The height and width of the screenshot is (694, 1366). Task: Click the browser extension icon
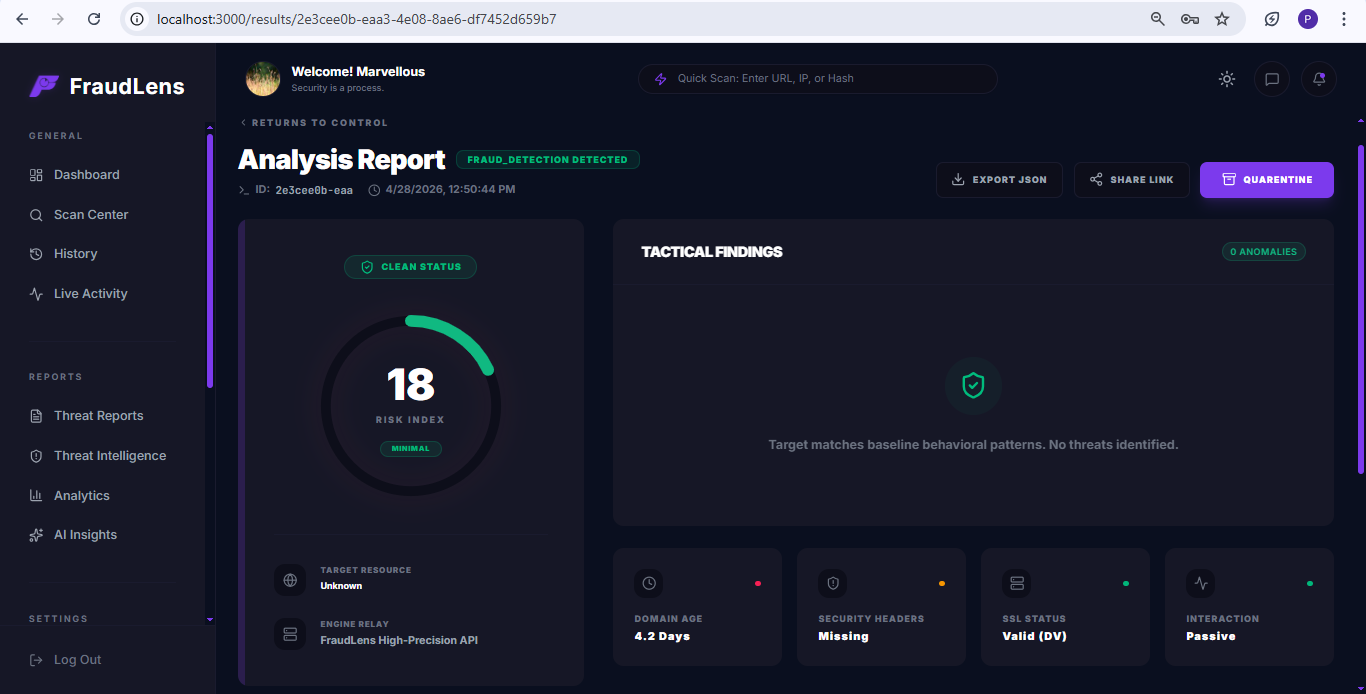click(x=1272, y=19)
